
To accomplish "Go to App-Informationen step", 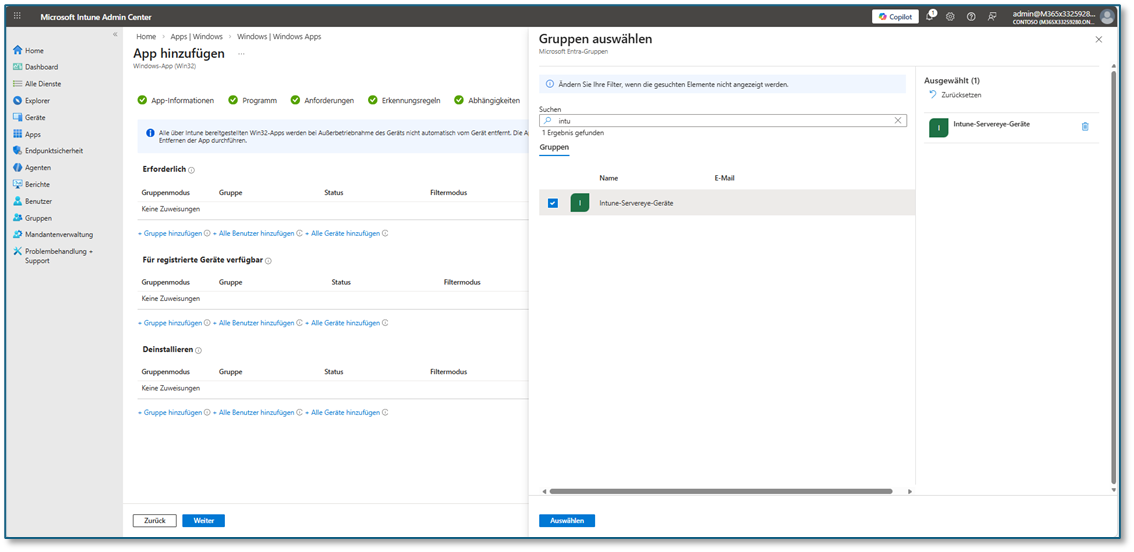I will [176, 101].
